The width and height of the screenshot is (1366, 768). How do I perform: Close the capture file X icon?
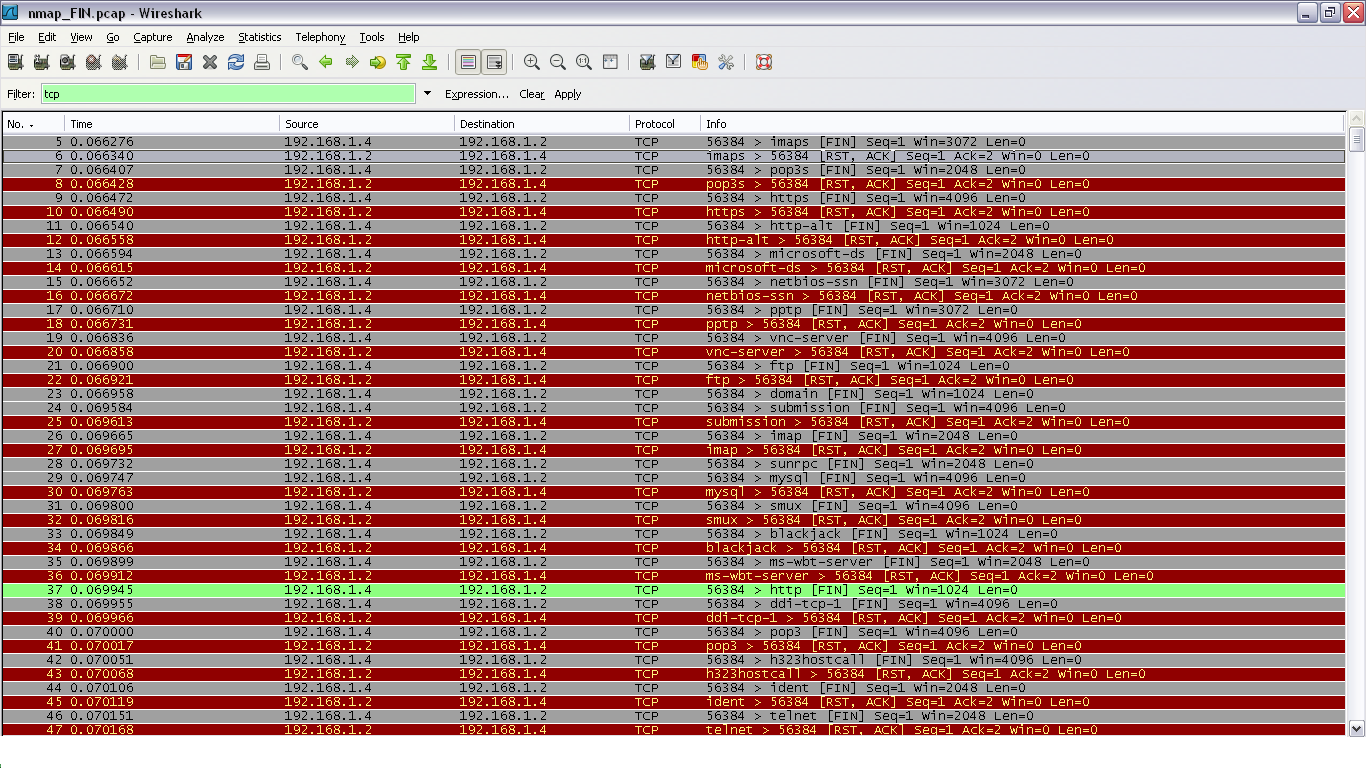click(210, 62)
